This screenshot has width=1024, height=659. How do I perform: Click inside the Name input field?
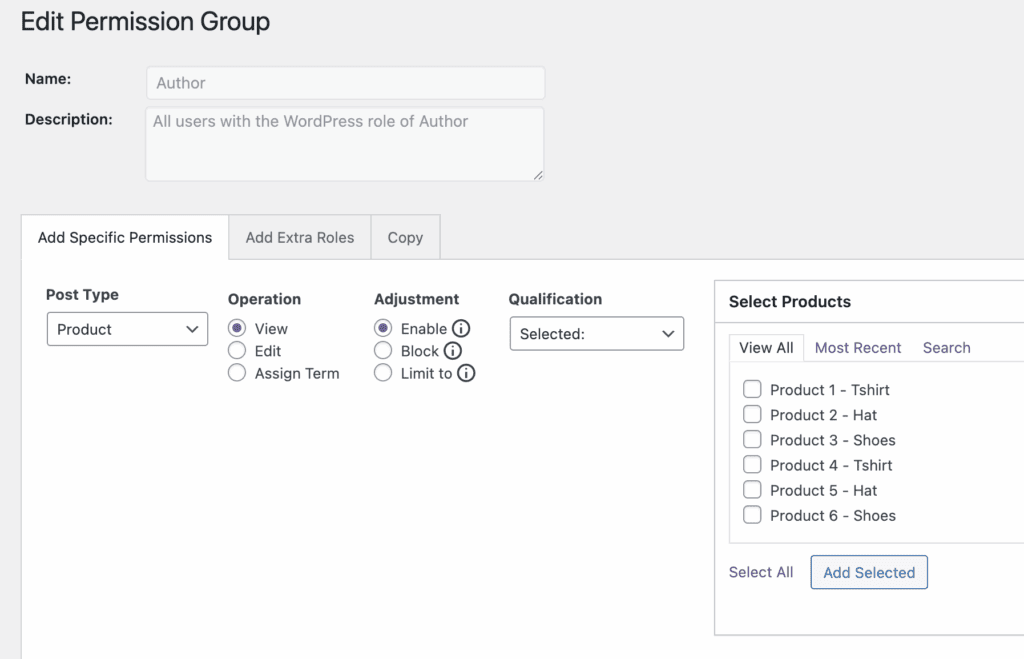point(344,82)
